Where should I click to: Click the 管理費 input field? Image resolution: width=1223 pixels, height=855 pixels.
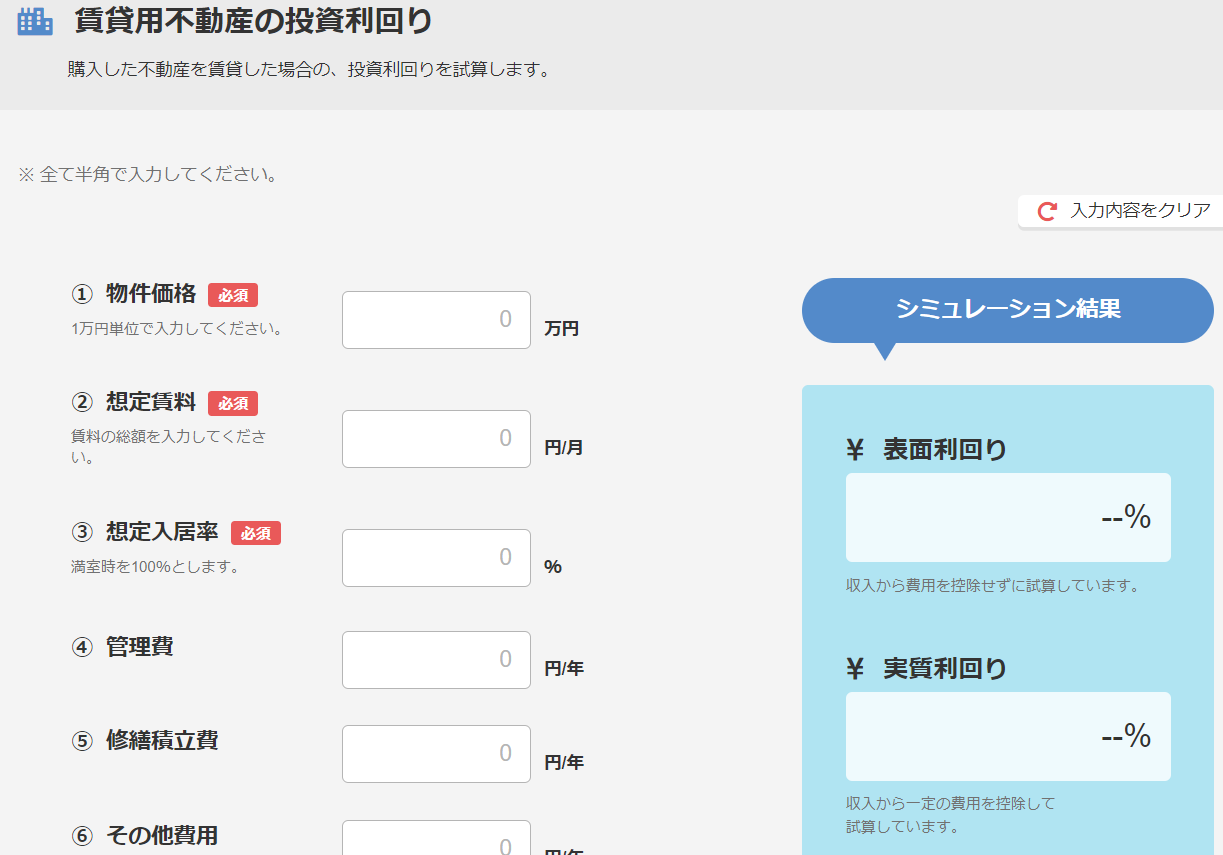point(436,660)
